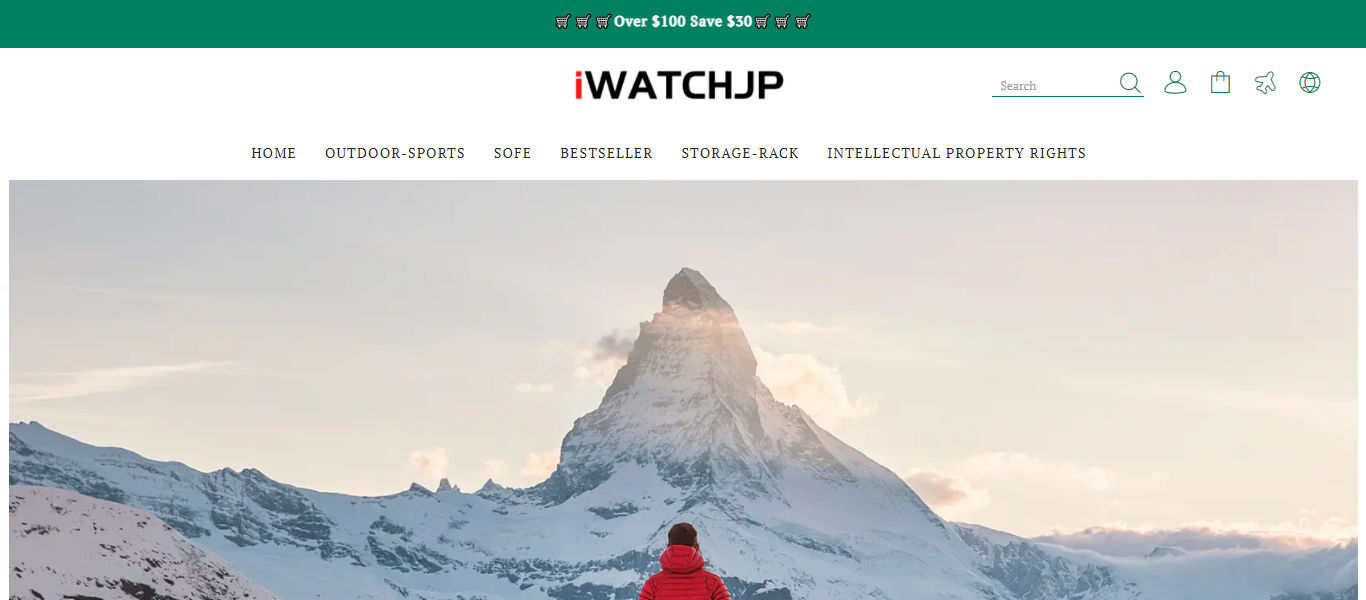Viewport: 1366px width, 600px height.
Task: Open the shopping bag icon
Action: tap(1220, 83)
